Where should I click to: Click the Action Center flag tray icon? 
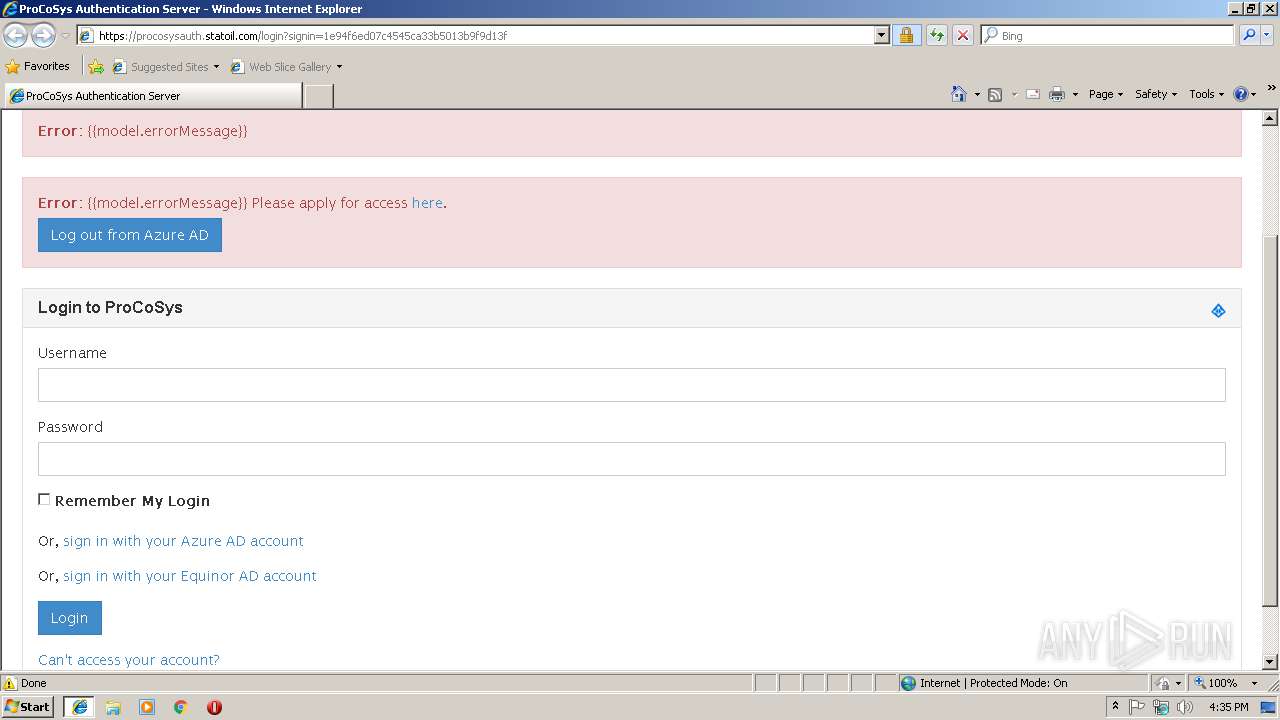[1137, 707]
